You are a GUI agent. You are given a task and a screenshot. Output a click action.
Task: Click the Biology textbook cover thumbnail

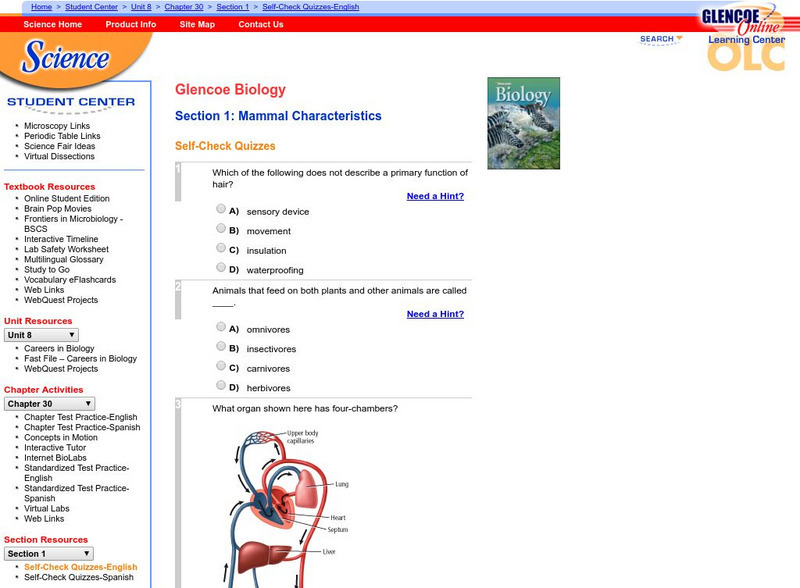point(523,123)
